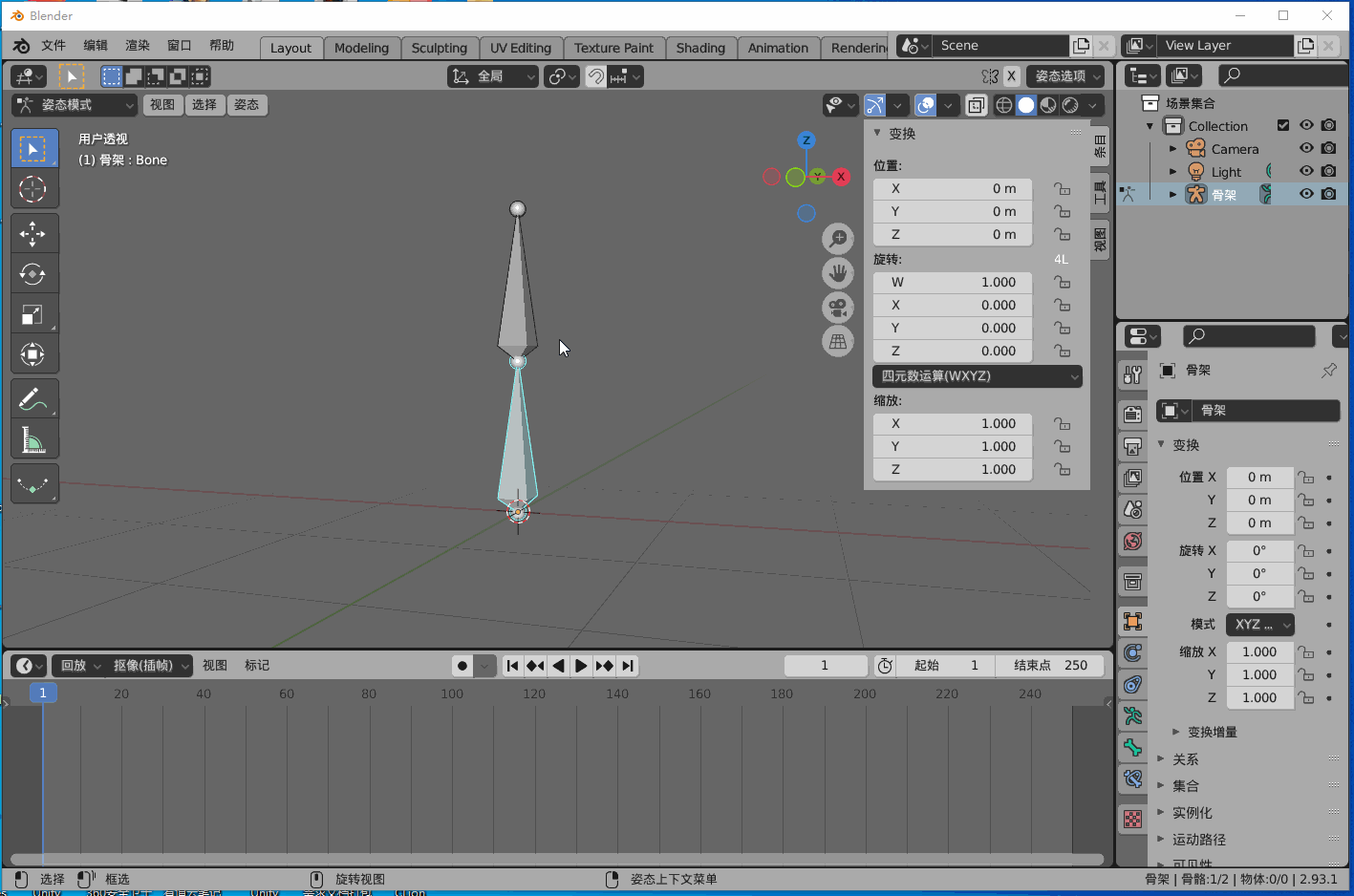Viewport: 1354px width, 896px height.
Task: Open the 编辑 menu in top bar
Action: click(96, 45)
